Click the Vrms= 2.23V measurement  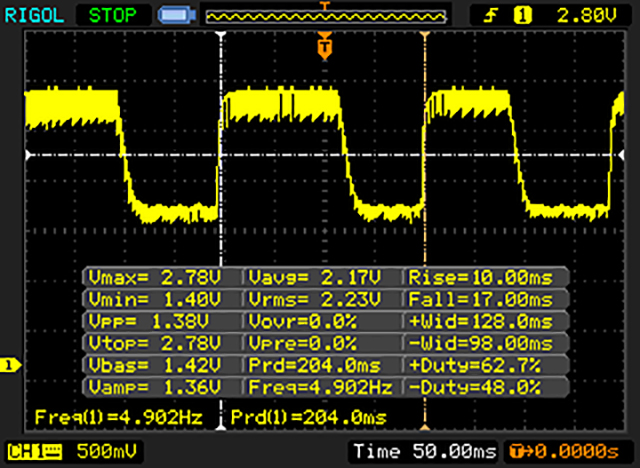pyautogui.click(x=315, y=300)
